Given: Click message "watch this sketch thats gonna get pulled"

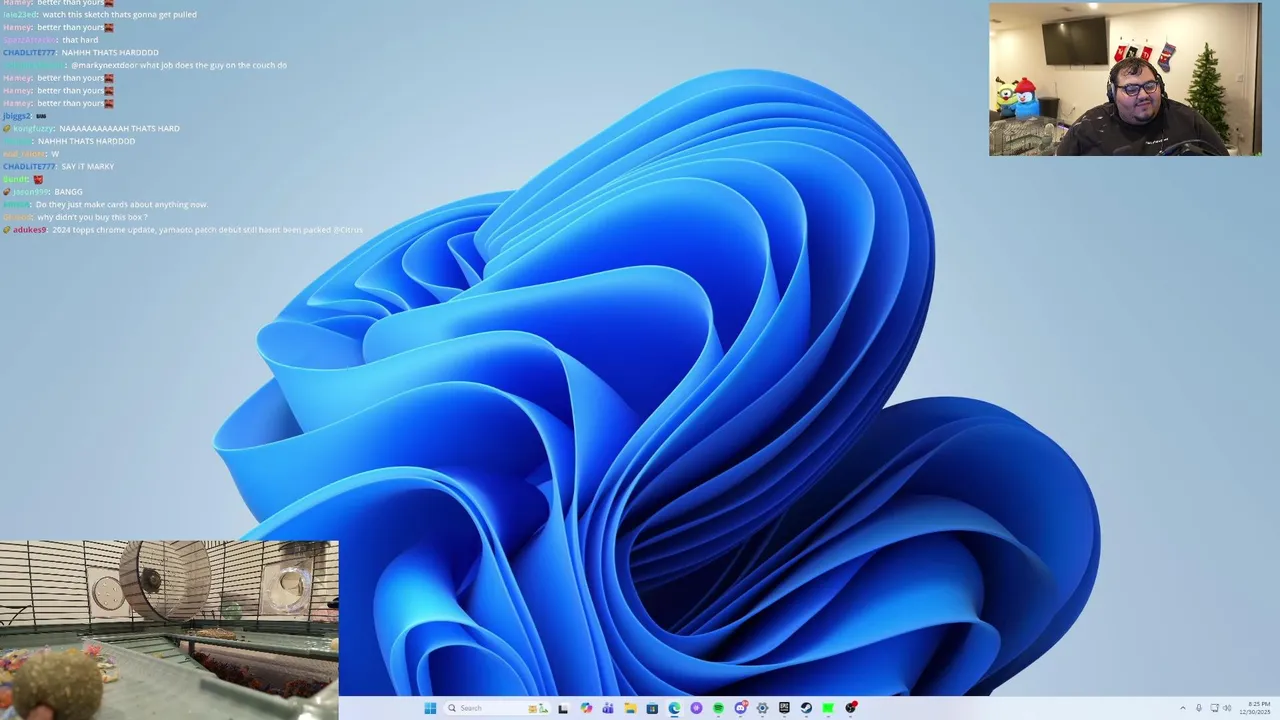Looking at the screenshot, I should pos(119,15).
